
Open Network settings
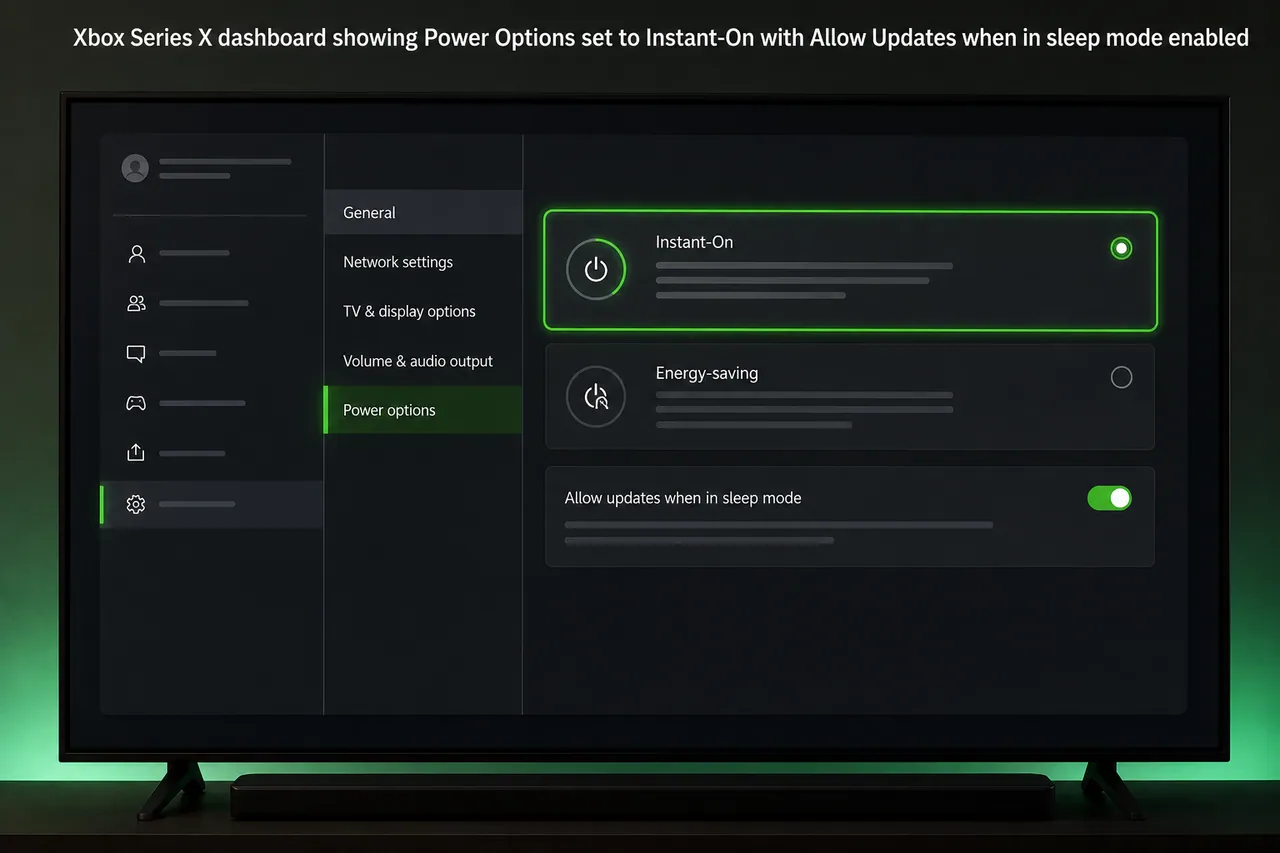[423, 262]
